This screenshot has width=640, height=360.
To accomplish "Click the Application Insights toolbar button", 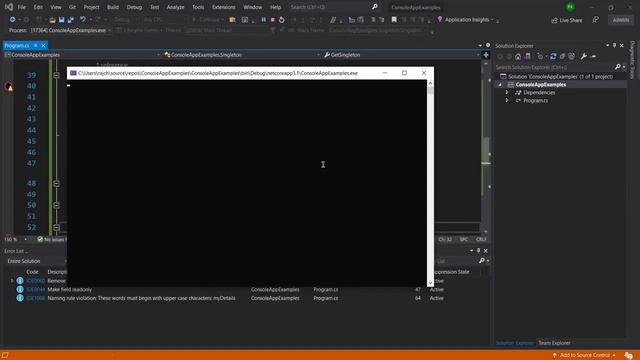I will (465, 20).
